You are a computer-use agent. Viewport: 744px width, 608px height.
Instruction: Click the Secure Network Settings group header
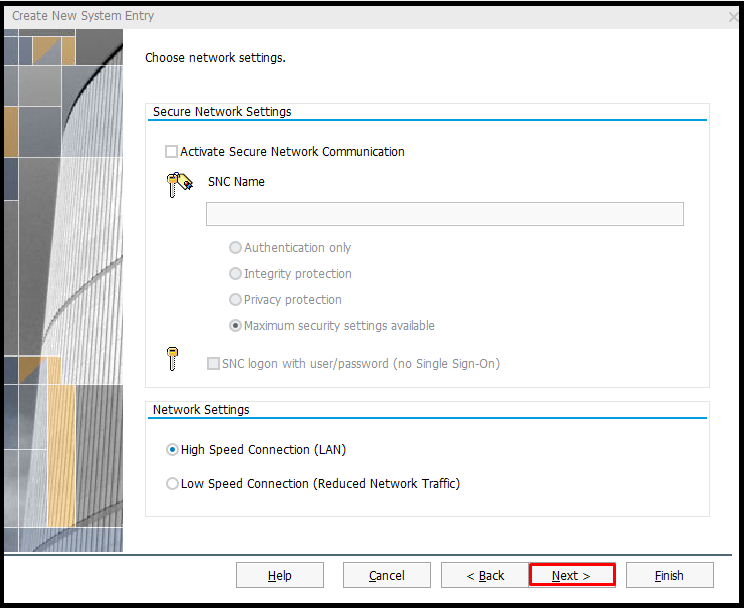(222, 112)
